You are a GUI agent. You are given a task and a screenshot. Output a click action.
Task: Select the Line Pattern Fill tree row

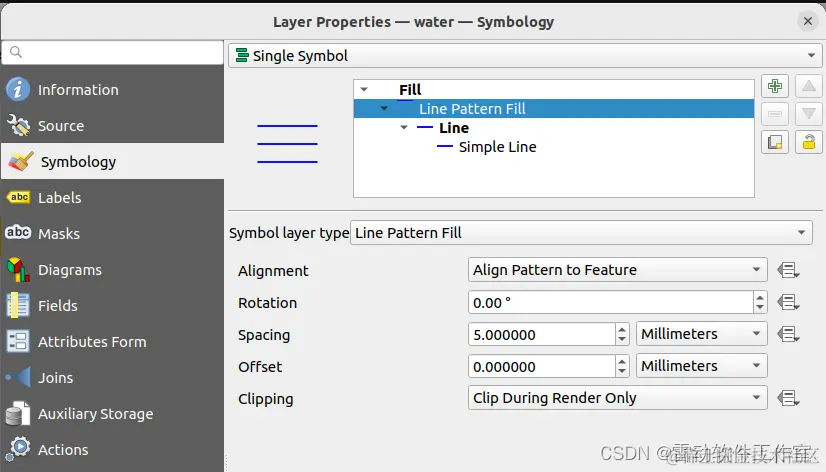(554, 109)
